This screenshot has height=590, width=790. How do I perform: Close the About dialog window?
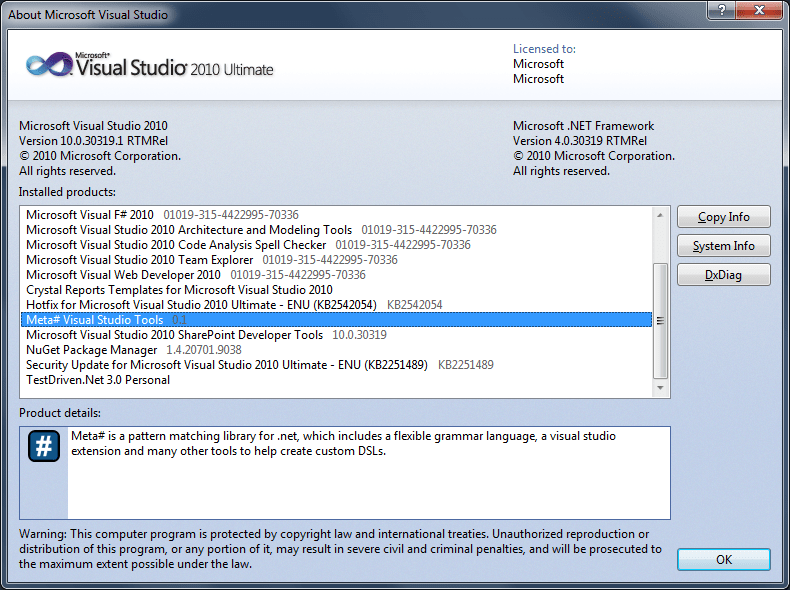[x=759, y=10]
